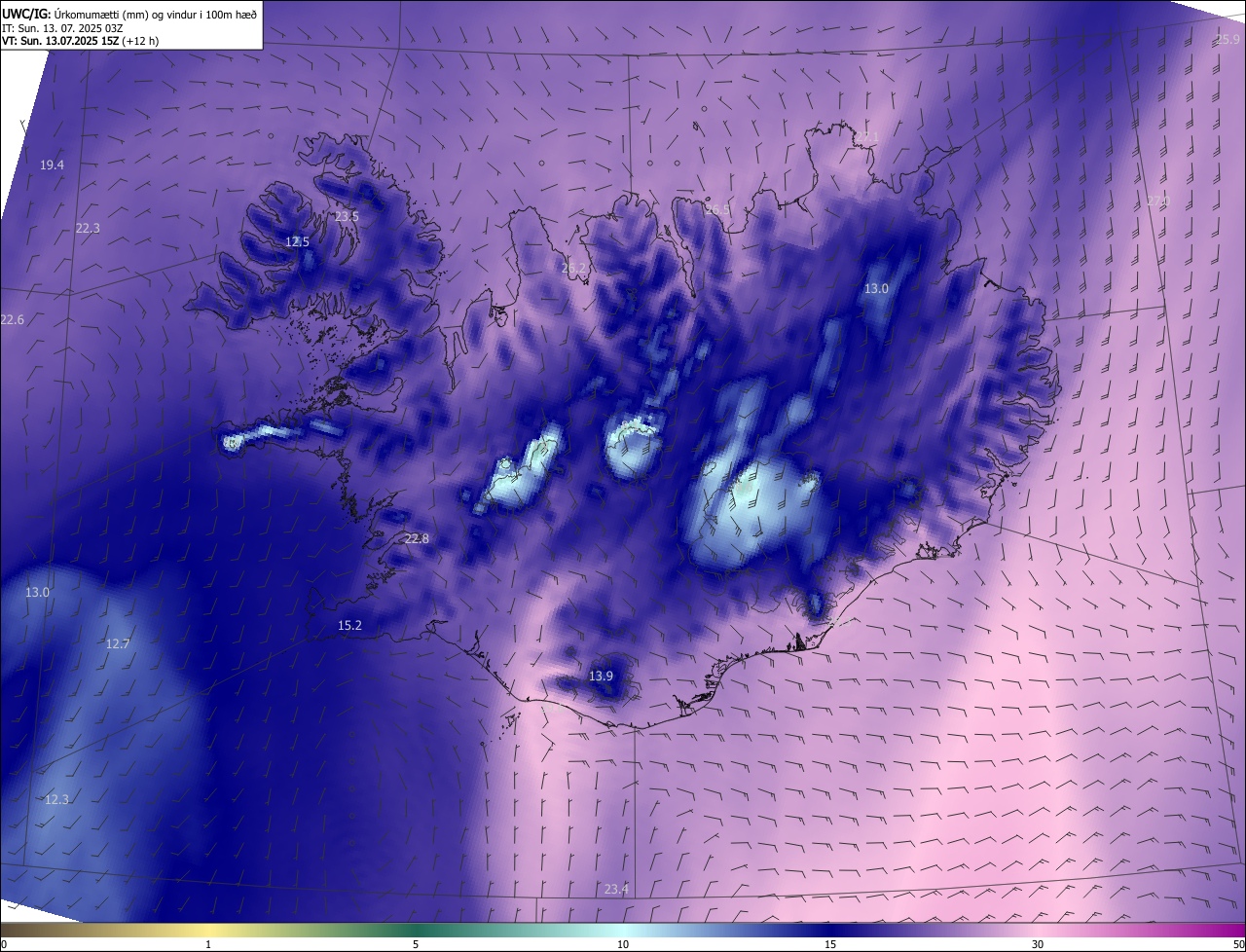The image size is (1246, 952).
Task: Click the 22.8 value label on the map
Action: [417, 538]
